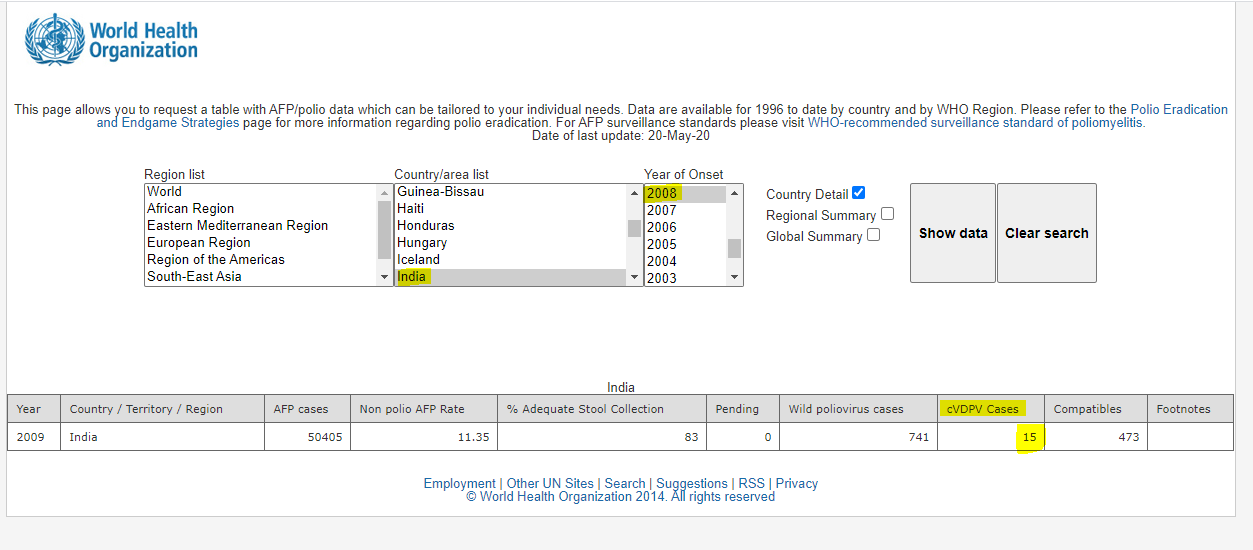This screenshot has height=550, width=1253.
Task: Enable the Global Summary checkbox
Action: point(873,235)
